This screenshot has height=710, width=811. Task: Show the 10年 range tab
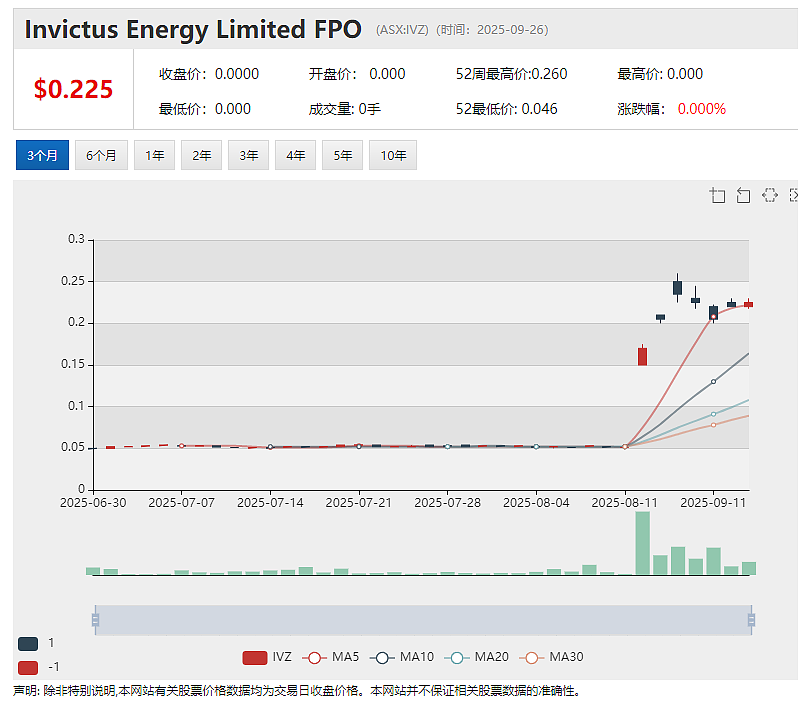[x=393, y=155]
